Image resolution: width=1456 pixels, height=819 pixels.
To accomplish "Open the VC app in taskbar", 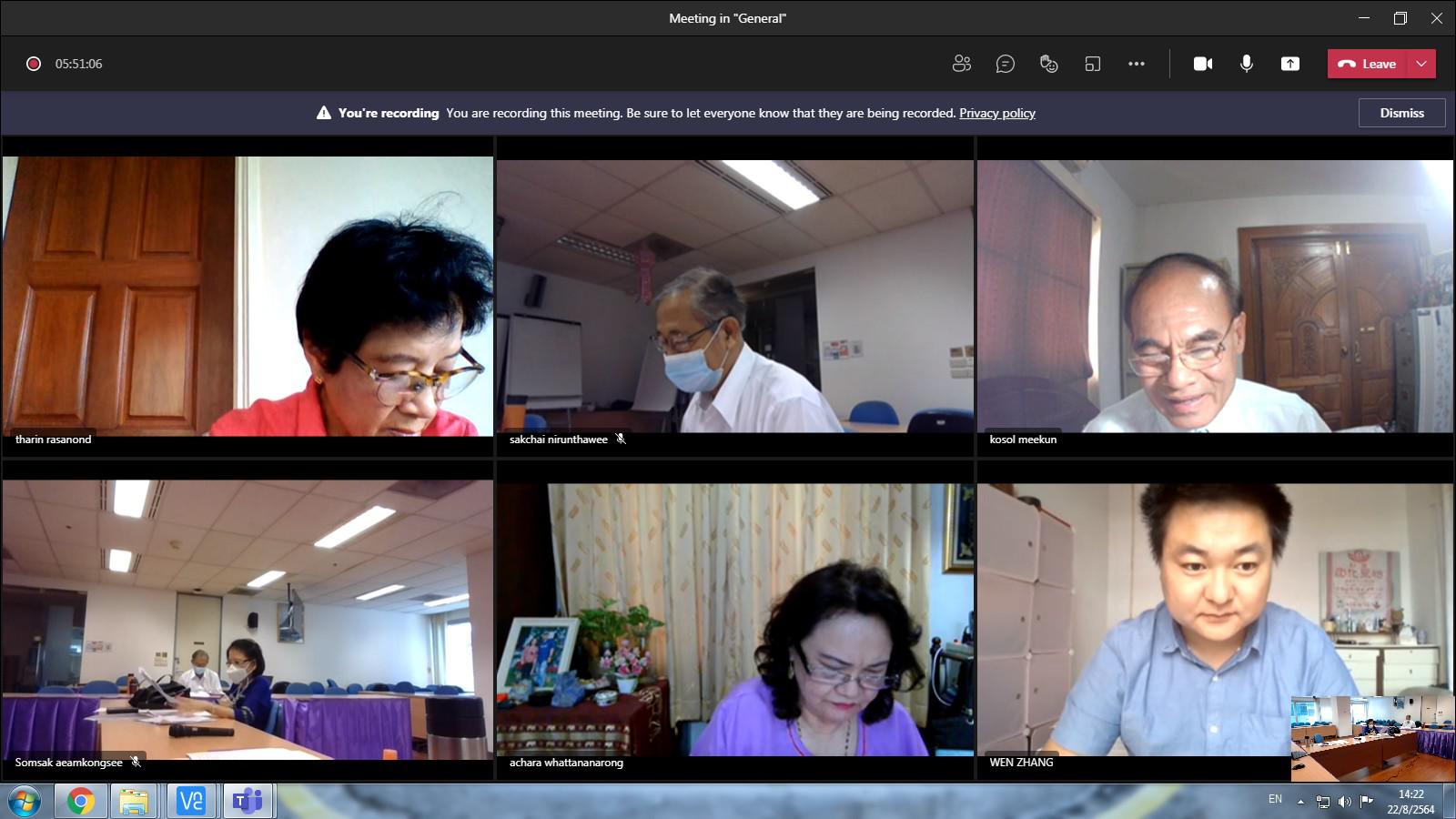I will (x=190, y=802).
